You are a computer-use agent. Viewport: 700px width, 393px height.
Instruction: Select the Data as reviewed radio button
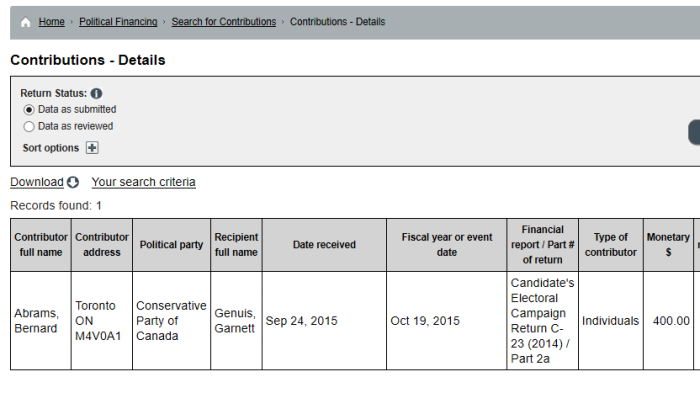tap(29, 127)
